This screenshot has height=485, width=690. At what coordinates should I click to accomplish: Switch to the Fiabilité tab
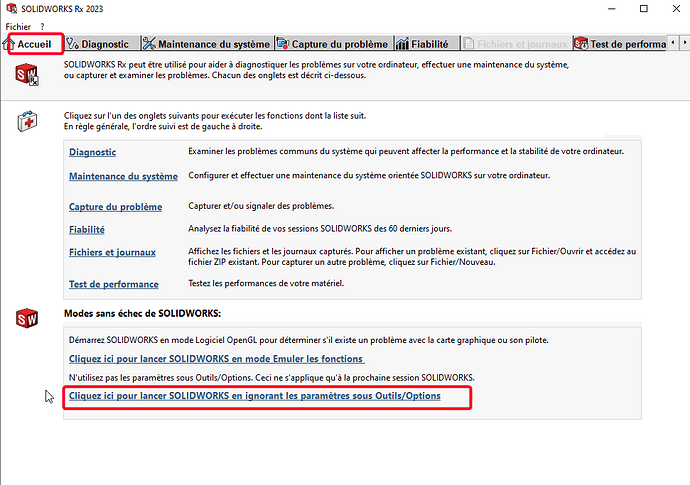tap(427, 44)
